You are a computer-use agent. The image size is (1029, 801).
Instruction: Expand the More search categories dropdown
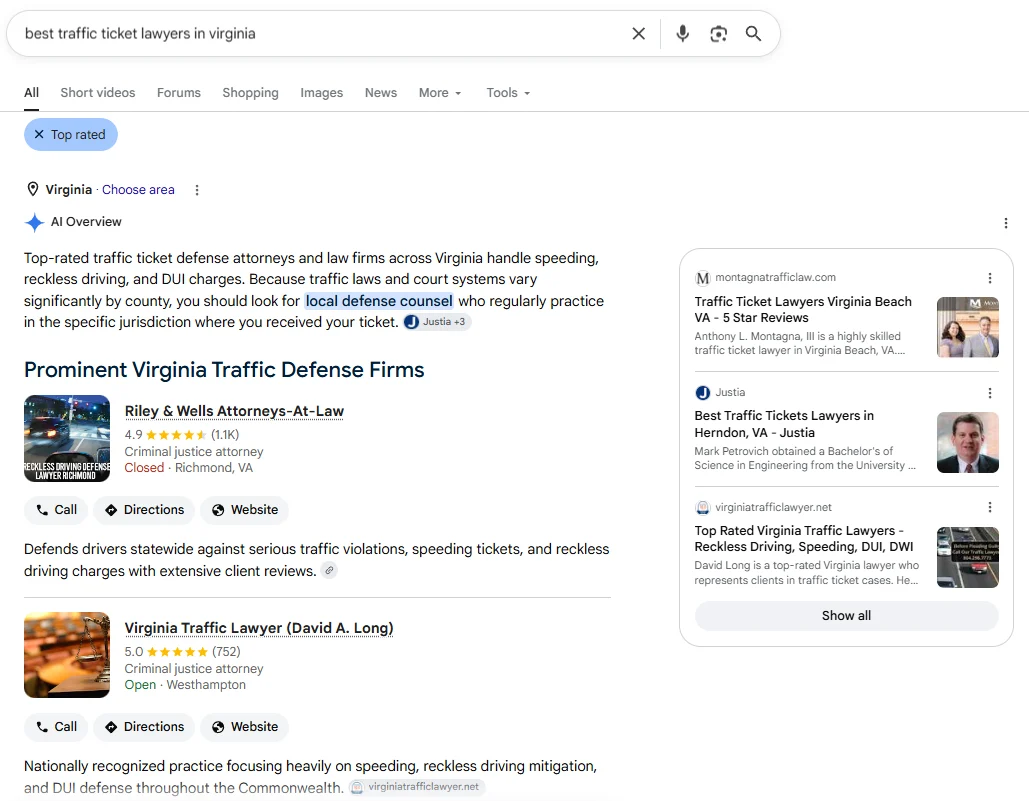(x=440, y=92)
